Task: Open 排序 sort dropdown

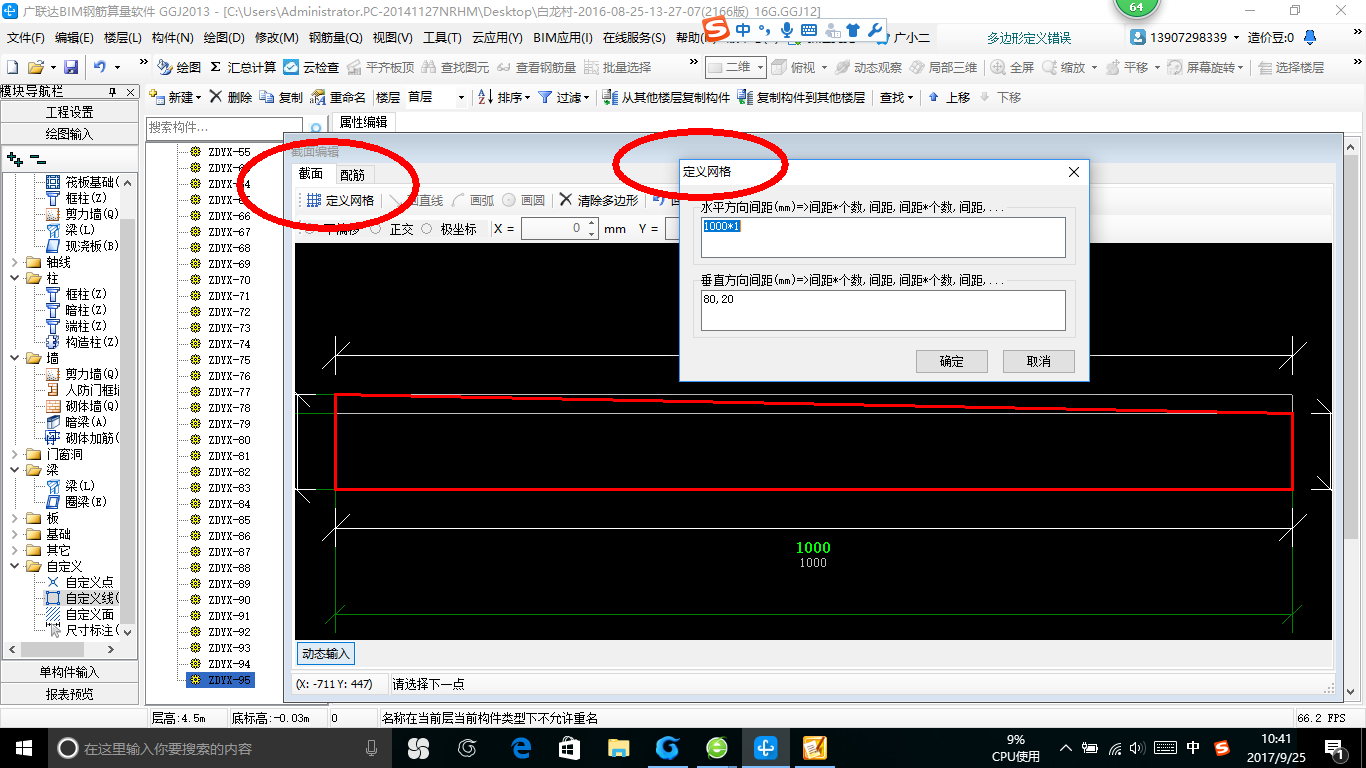Action: 505,97
